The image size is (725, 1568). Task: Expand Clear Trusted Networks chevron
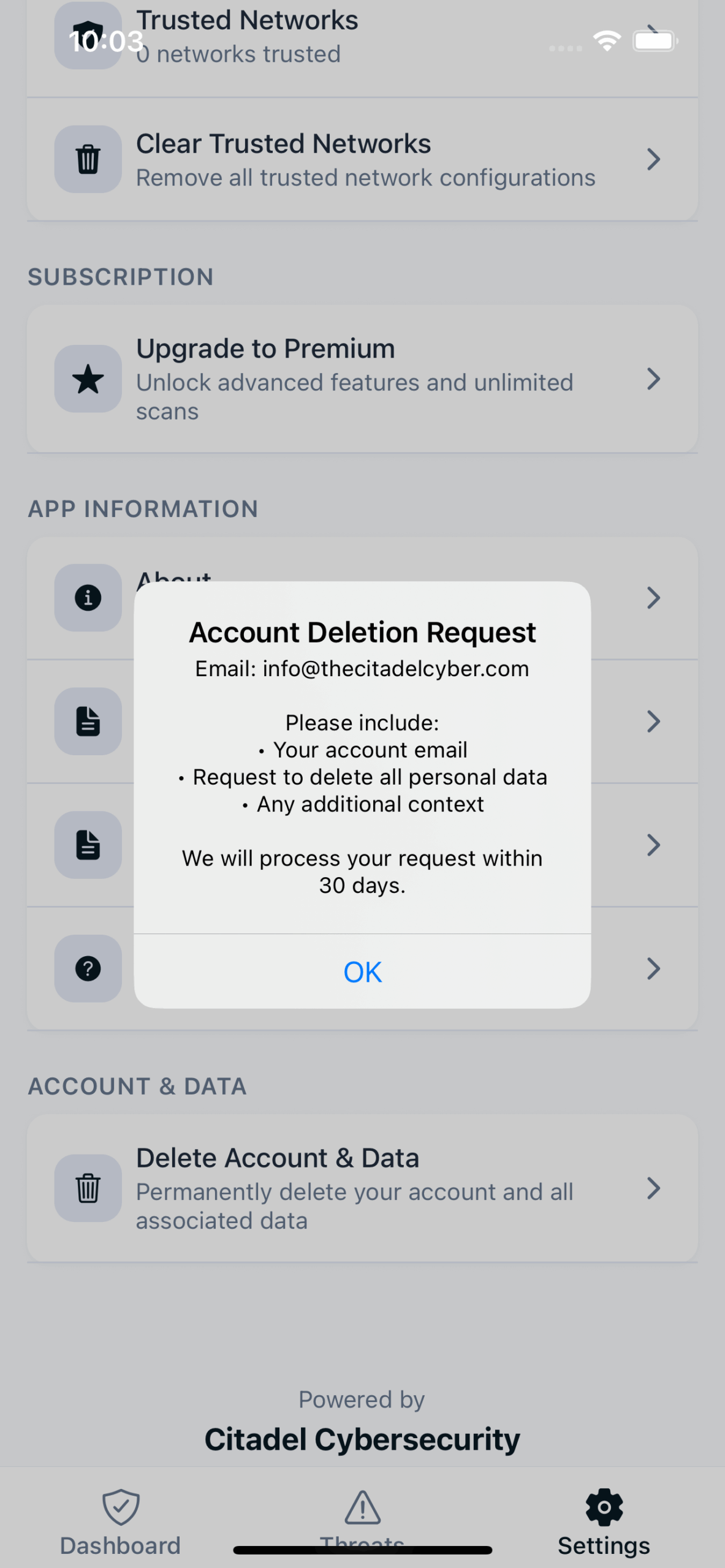[653, 159]
